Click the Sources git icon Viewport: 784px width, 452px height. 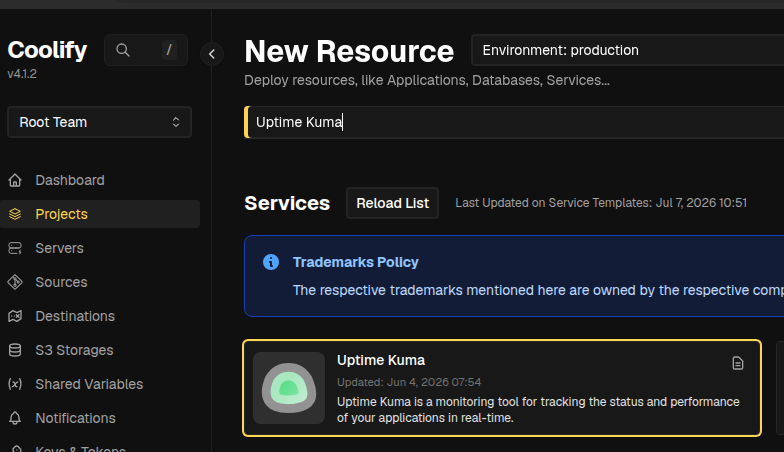click(15, 282)
